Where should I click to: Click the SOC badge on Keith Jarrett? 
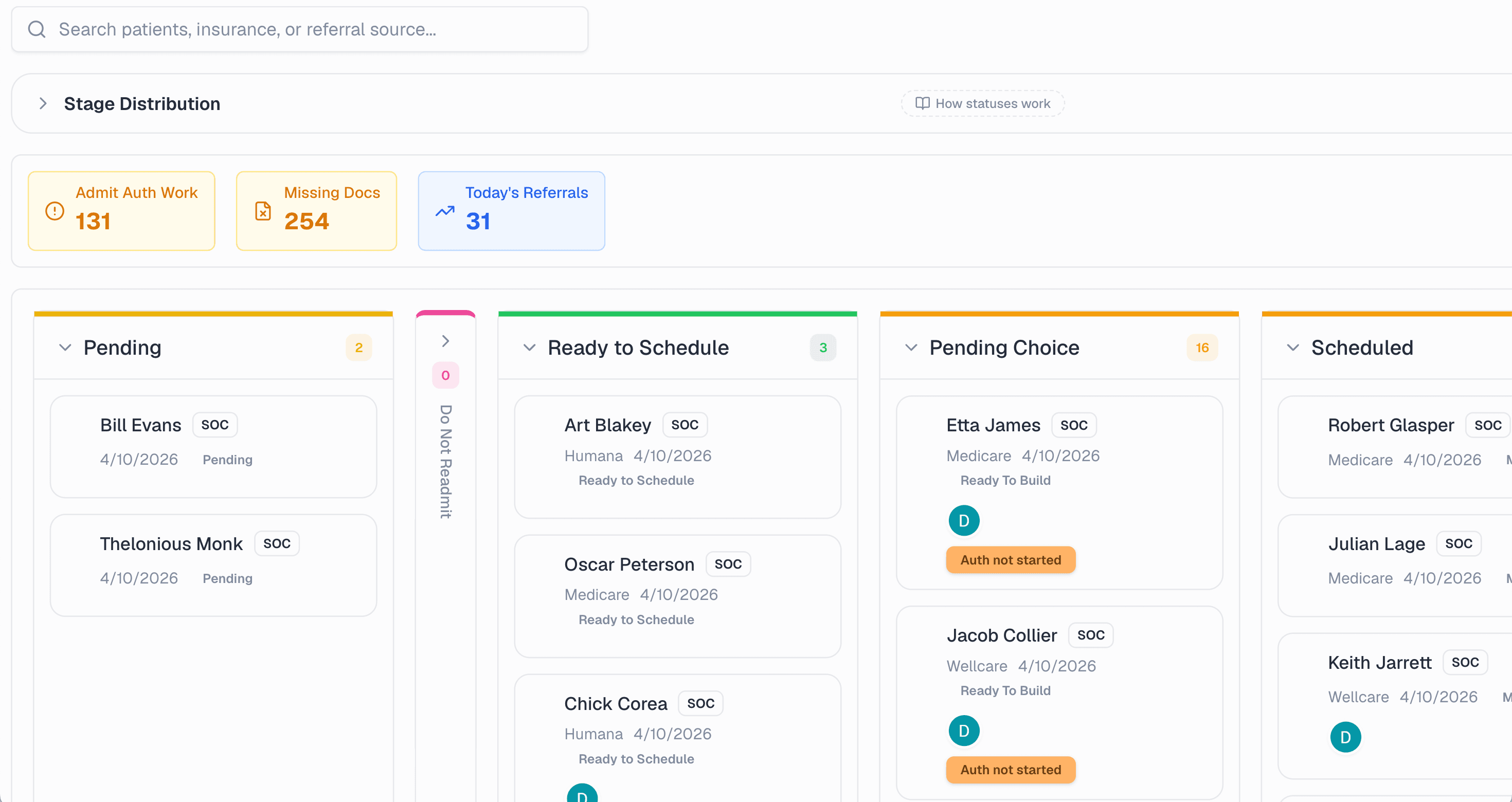point(1465,662)
